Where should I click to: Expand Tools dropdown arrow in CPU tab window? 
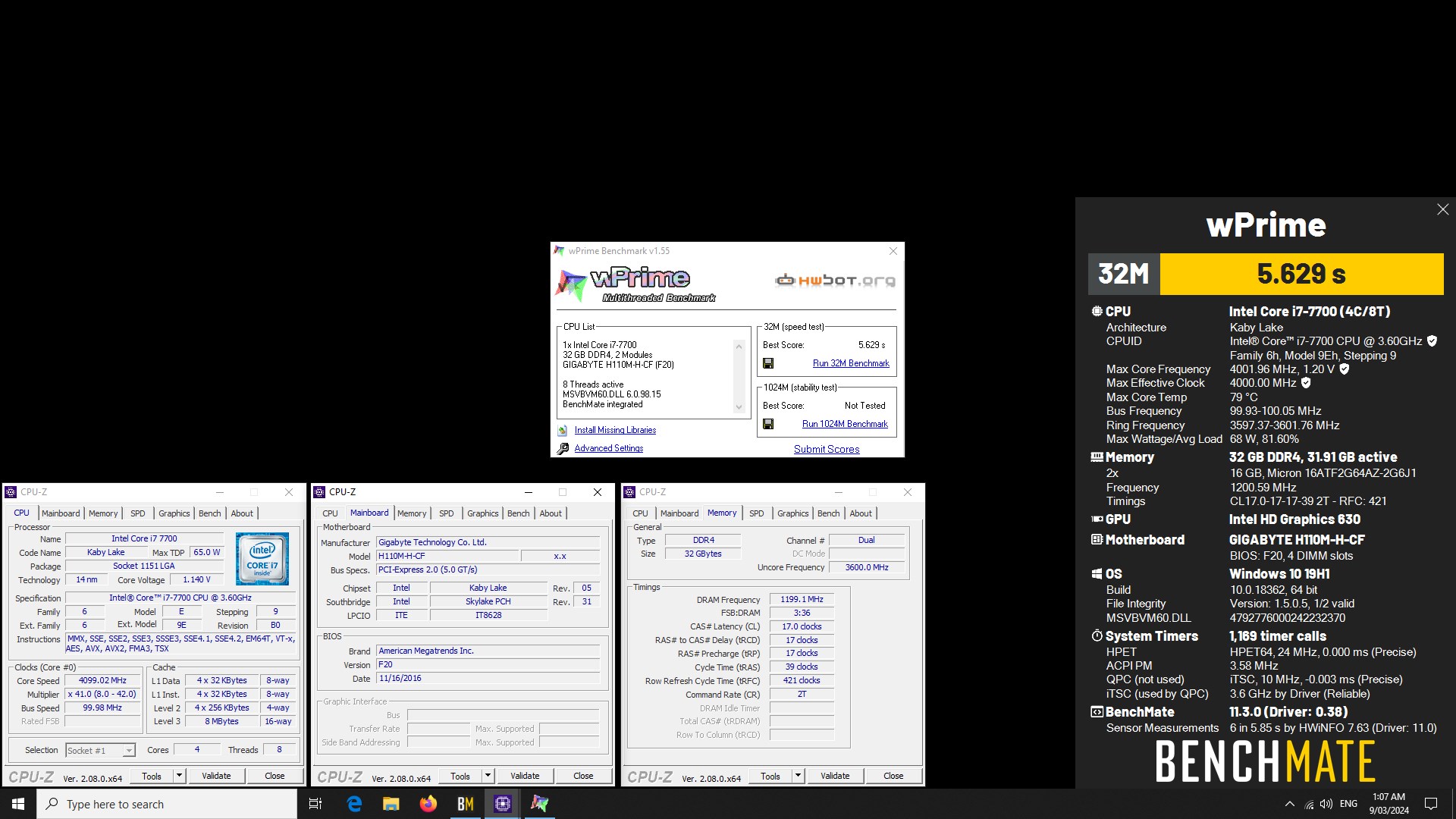coord(180,776)
